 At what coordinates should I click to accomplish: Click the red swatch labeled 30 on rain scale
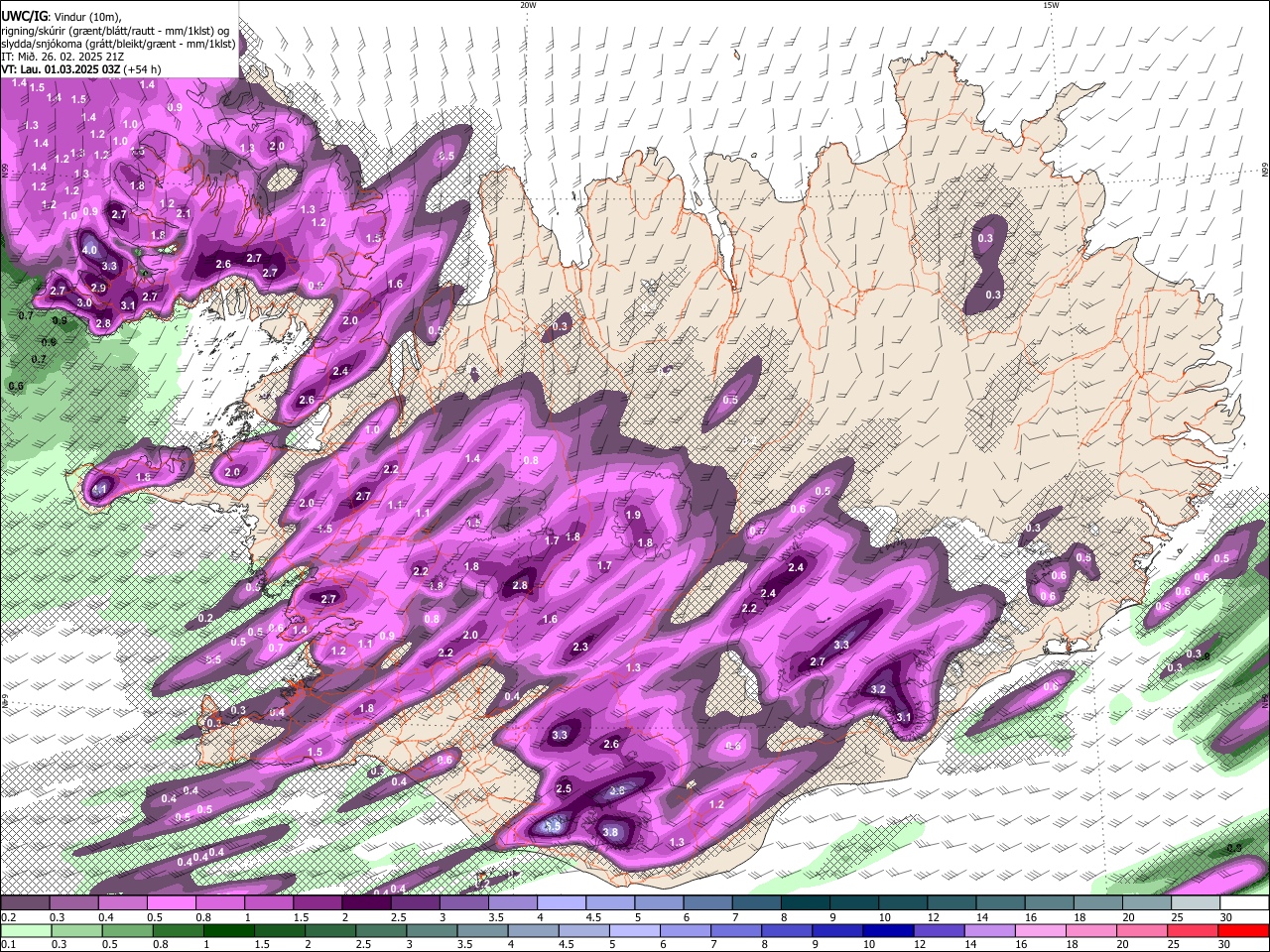1244,930
